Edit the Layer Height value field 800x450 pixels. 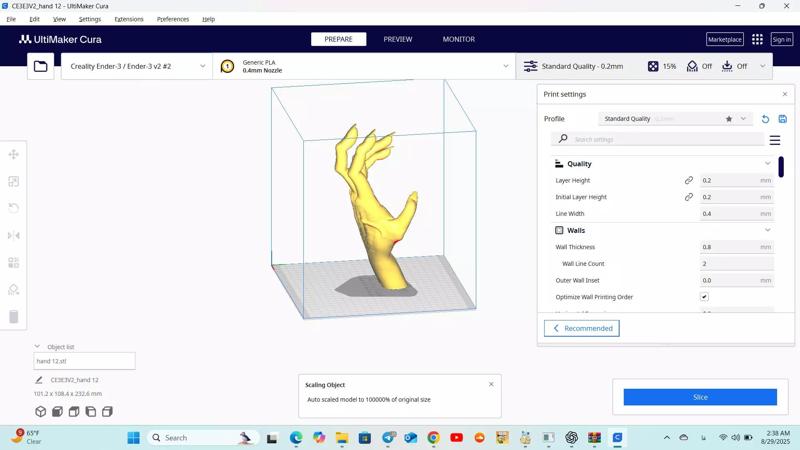pyautogui.click(x=736, y=180)
